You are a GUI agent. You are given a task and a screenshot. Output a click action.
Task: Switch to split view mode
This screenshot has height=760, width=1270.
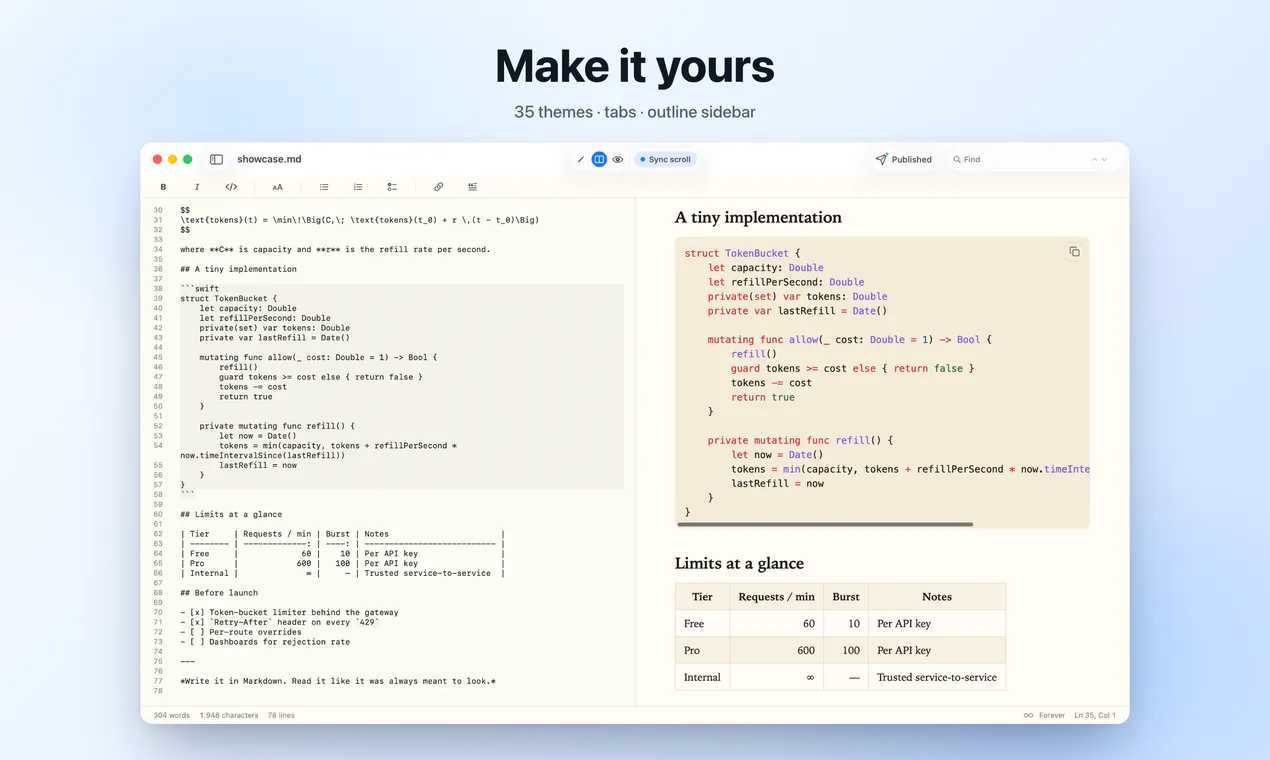599,159
